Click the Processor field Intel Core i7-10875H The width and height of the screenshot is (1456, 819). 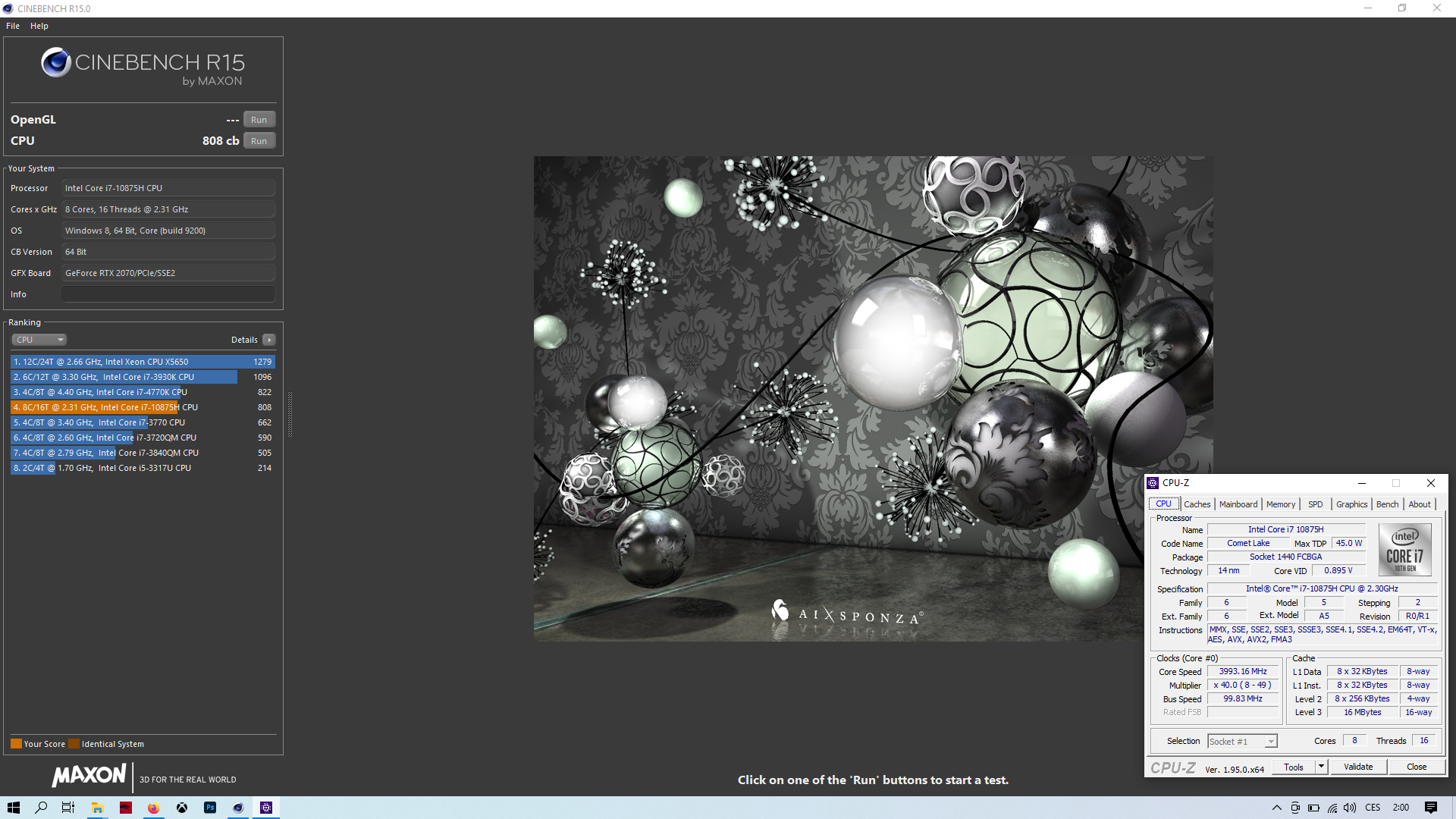168,188
